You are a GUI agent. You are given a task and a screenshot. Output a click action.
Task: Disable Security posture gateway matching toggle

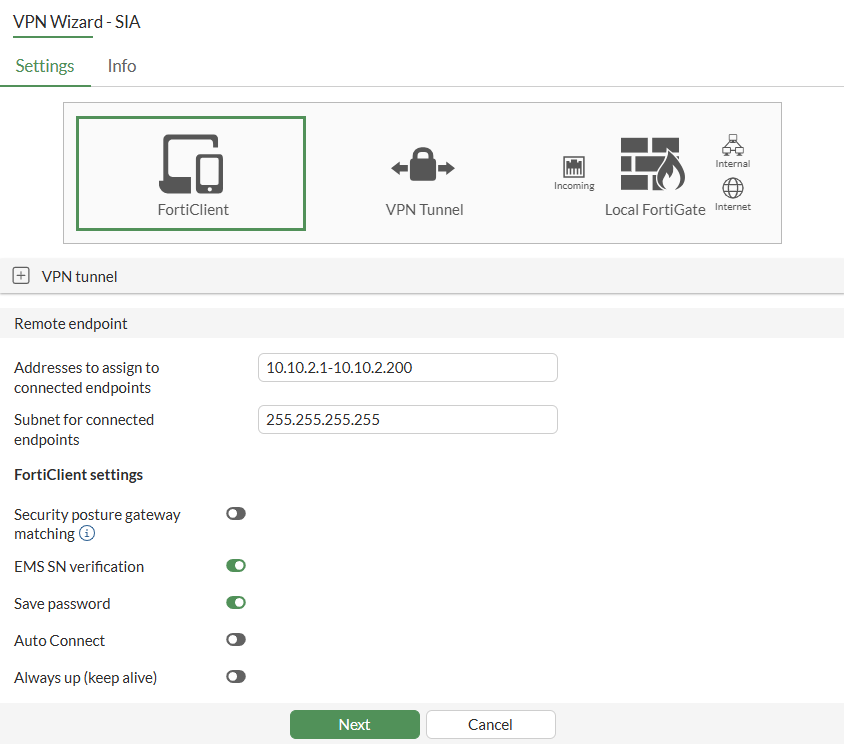(235, 513)
